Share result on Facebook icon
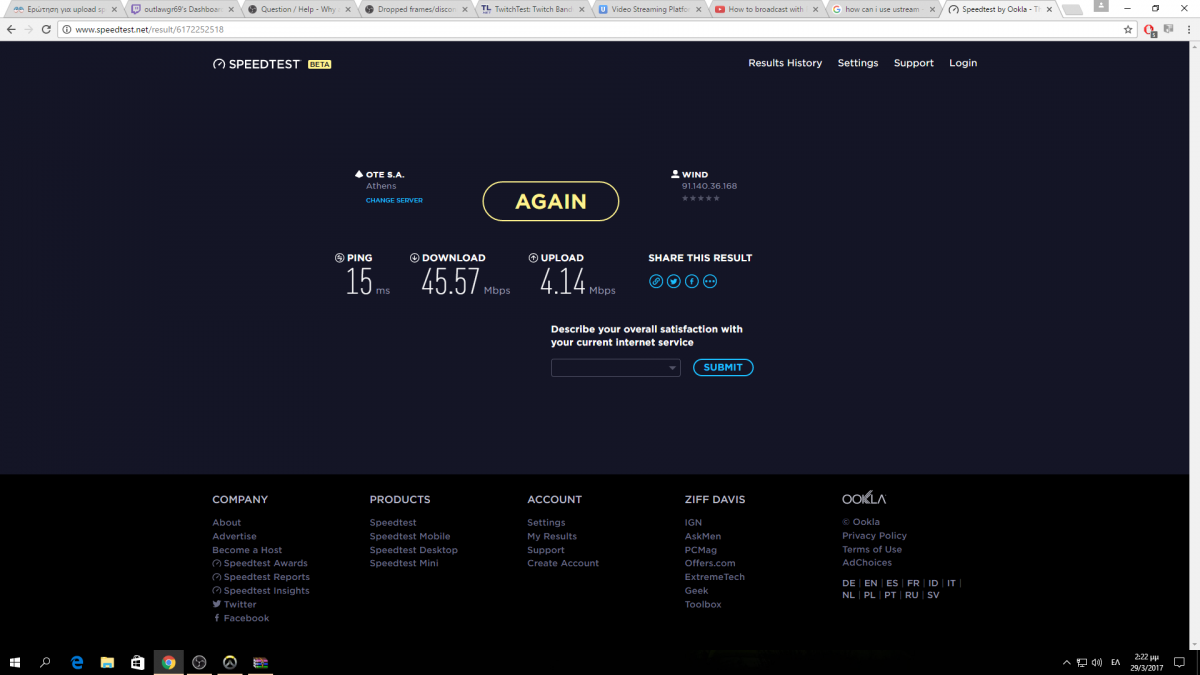The height and width of the screenshot is (675, 1200). [x=692, y=281]
